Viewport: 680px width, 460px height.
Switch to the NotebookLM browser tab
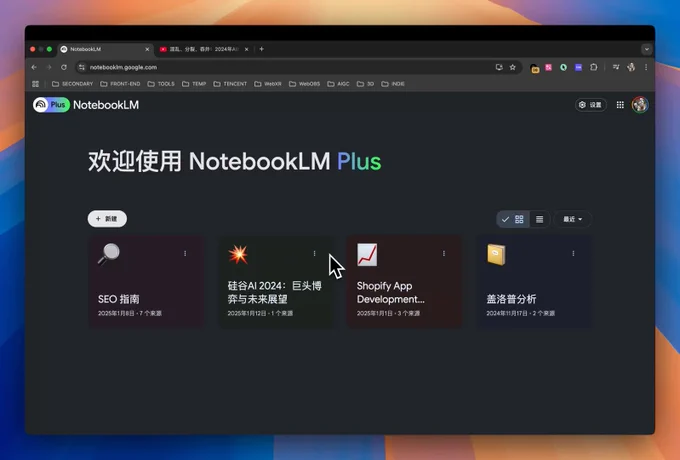105,49
